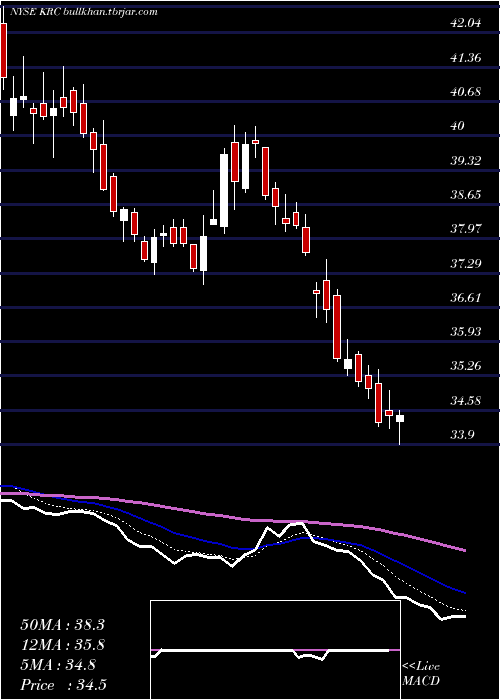The image size is (500, 700).
Task: Click the tall red candle at chart start
Action: point(4,50)
